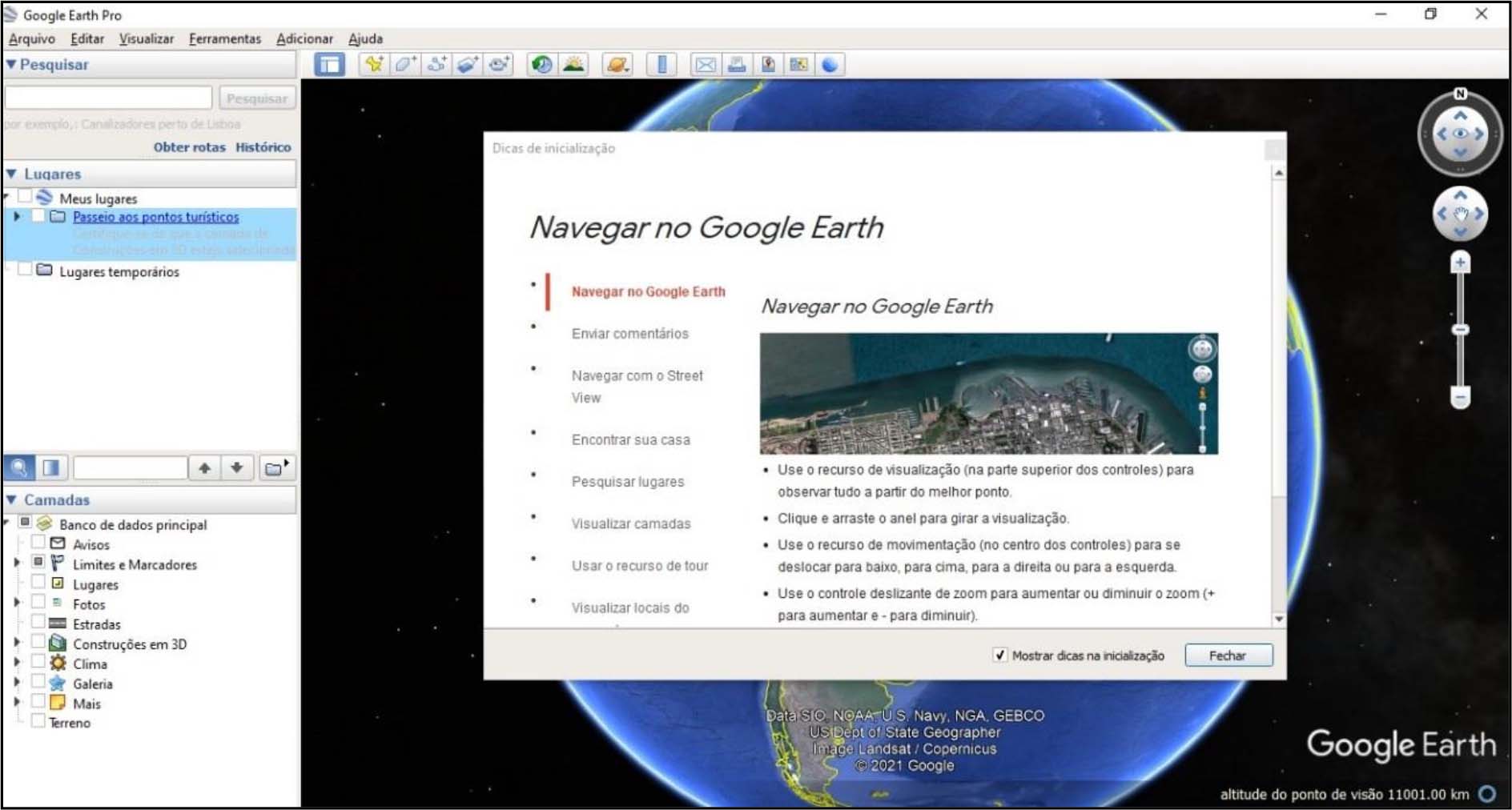Click the zoom slider handle

pyautogui.click(x=1460, y=330)
